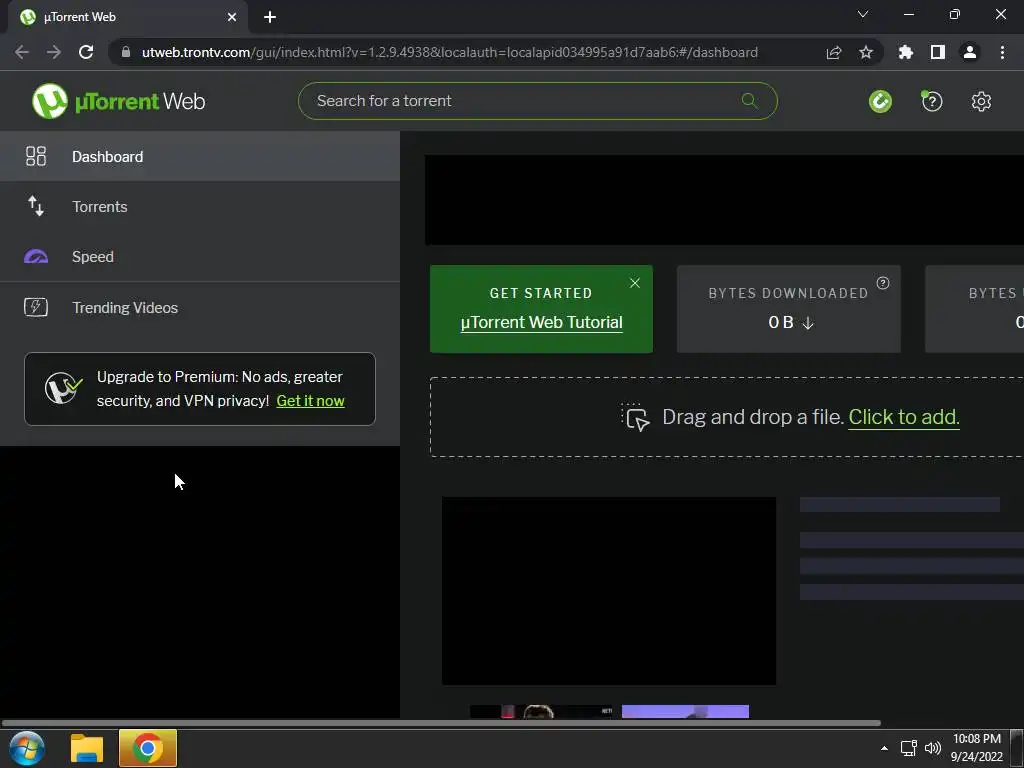Click the purple Speed gauge icon
Image resolution: width=1024 pixels, height=768 pixels.
[x=36, y=257]
